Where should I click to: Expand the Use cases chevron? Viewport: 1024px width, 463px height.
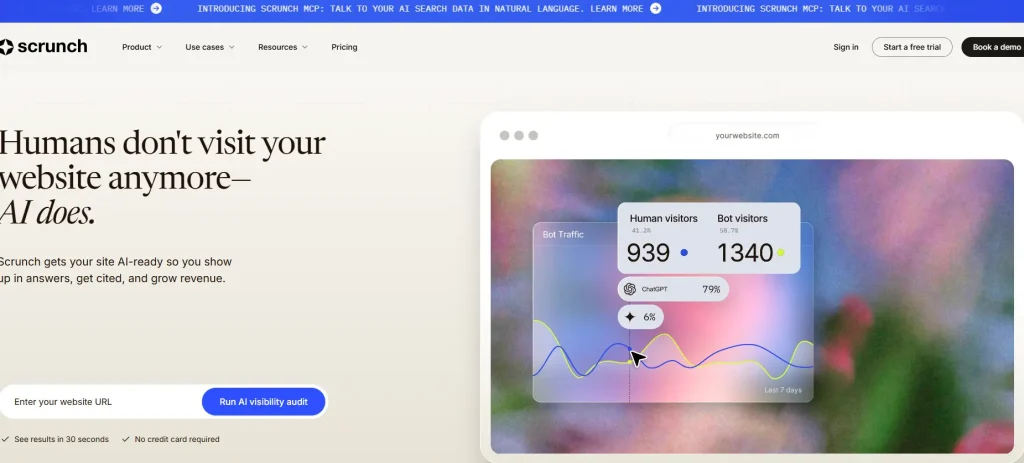click(231, 47)
